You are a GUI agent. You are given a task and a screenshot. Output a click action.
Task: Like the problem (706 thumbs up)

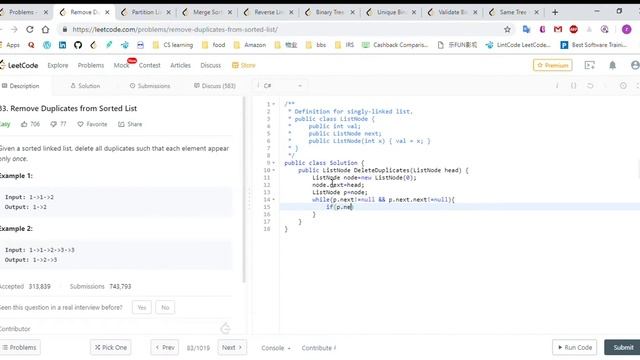30,124
